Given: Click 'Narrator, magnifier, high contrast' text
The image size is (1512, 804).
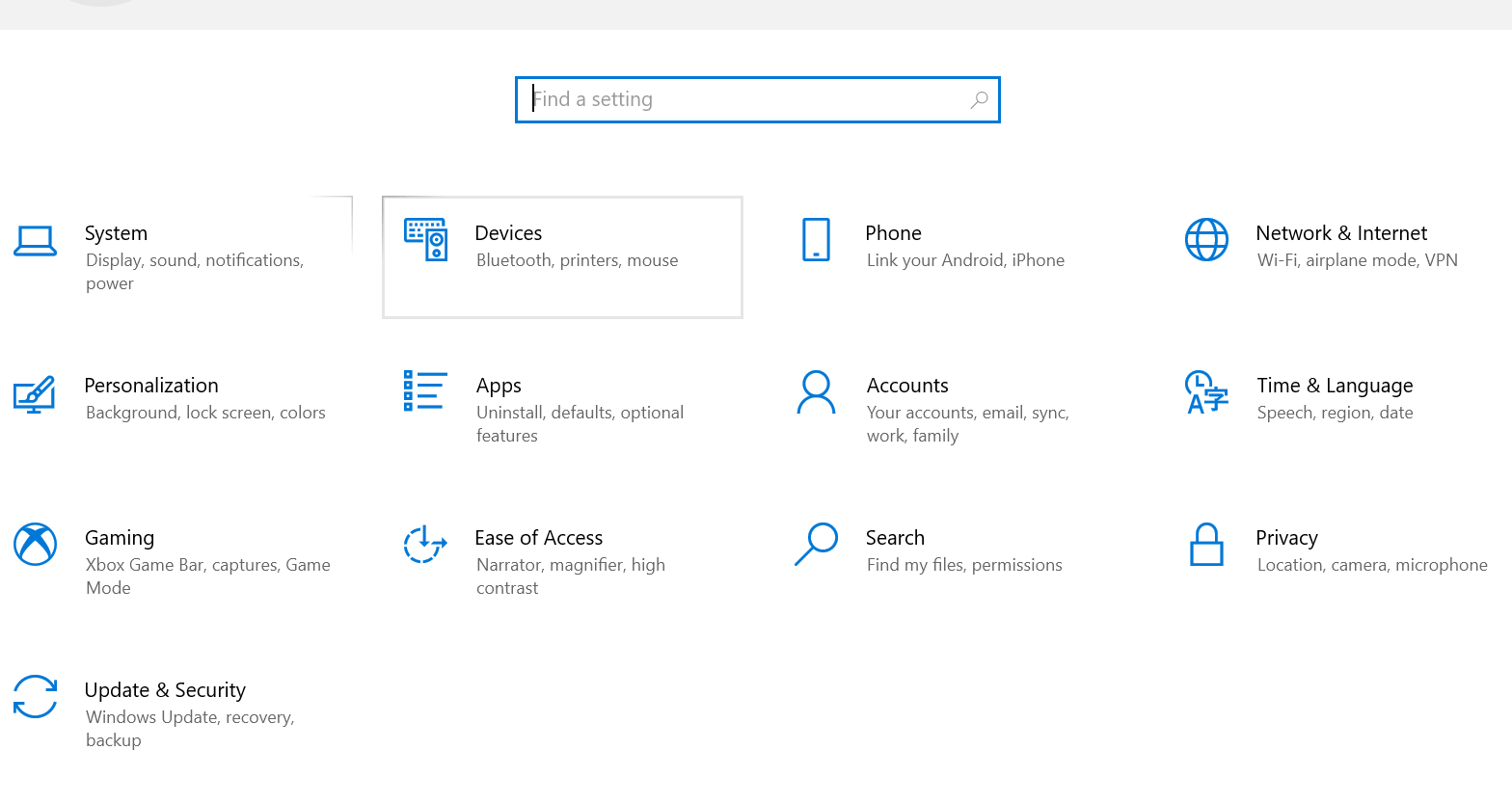Looking at the screenshot, I should click(571, 576).
